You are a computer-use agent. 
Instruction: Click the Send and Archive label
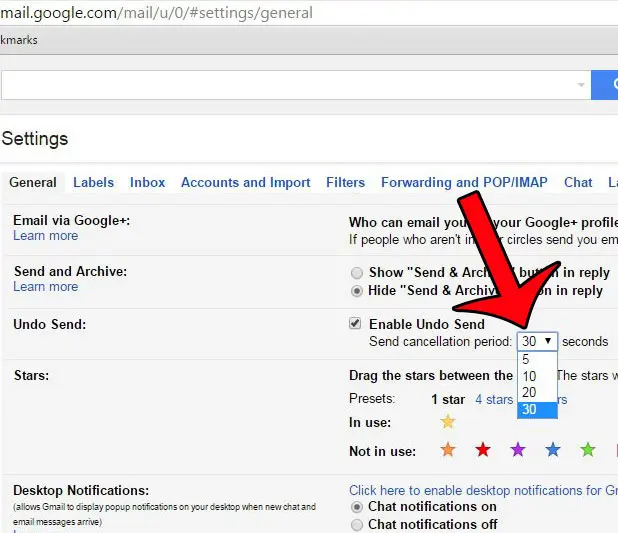71,271
